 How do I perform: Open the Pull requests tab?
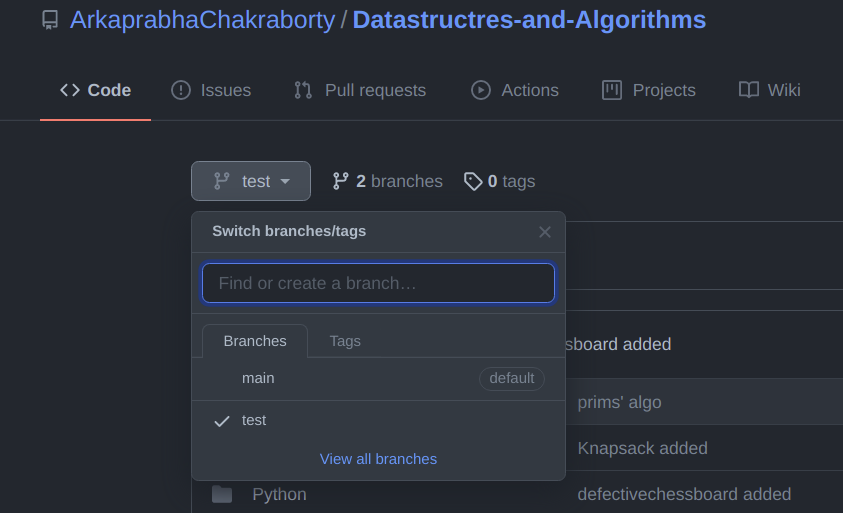360,90
